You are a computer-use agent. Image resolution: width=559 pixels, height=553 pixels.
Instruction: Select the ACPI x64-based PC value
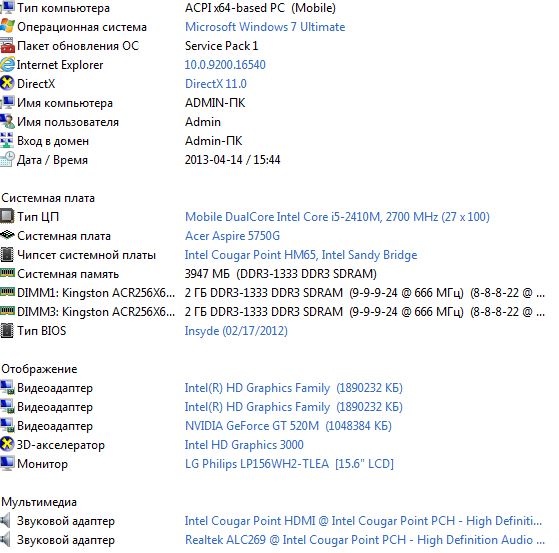(x=260, y=8)
